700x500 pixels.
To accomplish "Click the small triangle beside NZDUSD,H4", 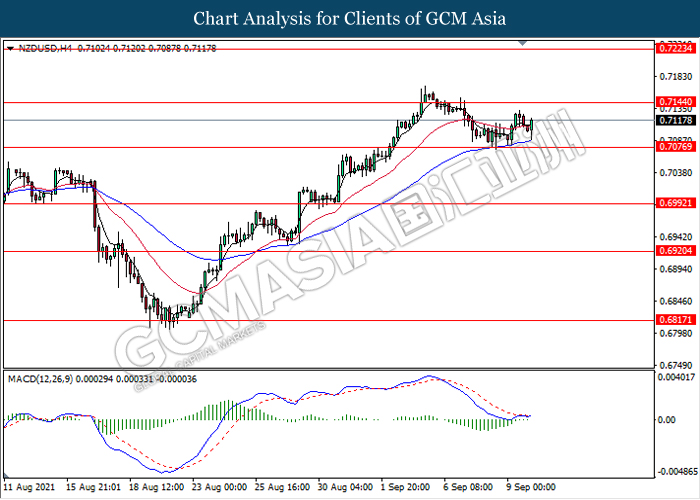I will [x=11, y=48].
